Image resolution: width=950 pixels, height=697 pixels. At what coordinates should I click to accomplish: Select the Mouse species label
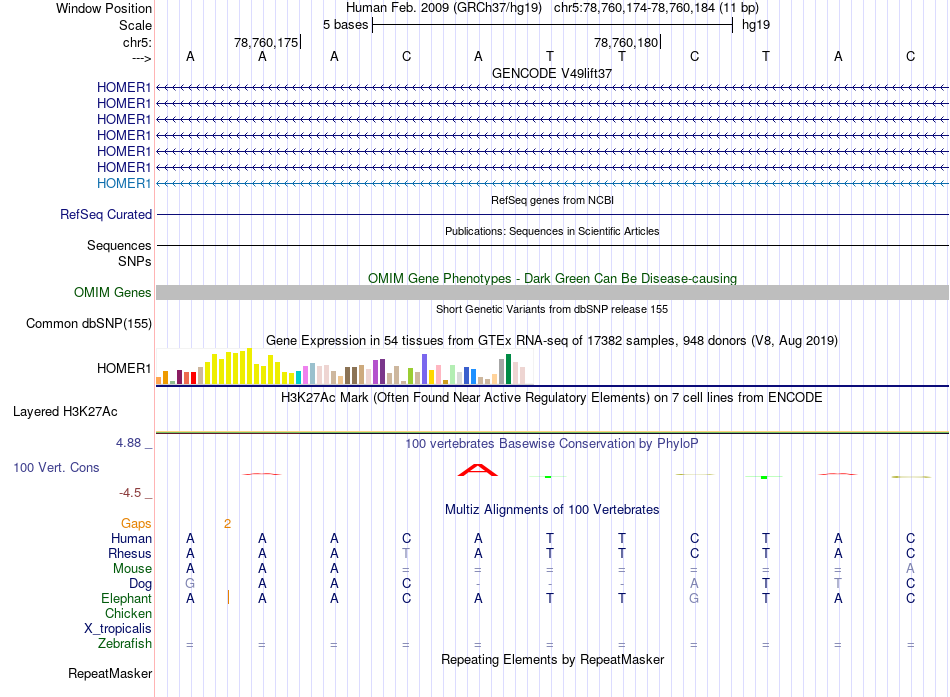(x=132, y=569)
